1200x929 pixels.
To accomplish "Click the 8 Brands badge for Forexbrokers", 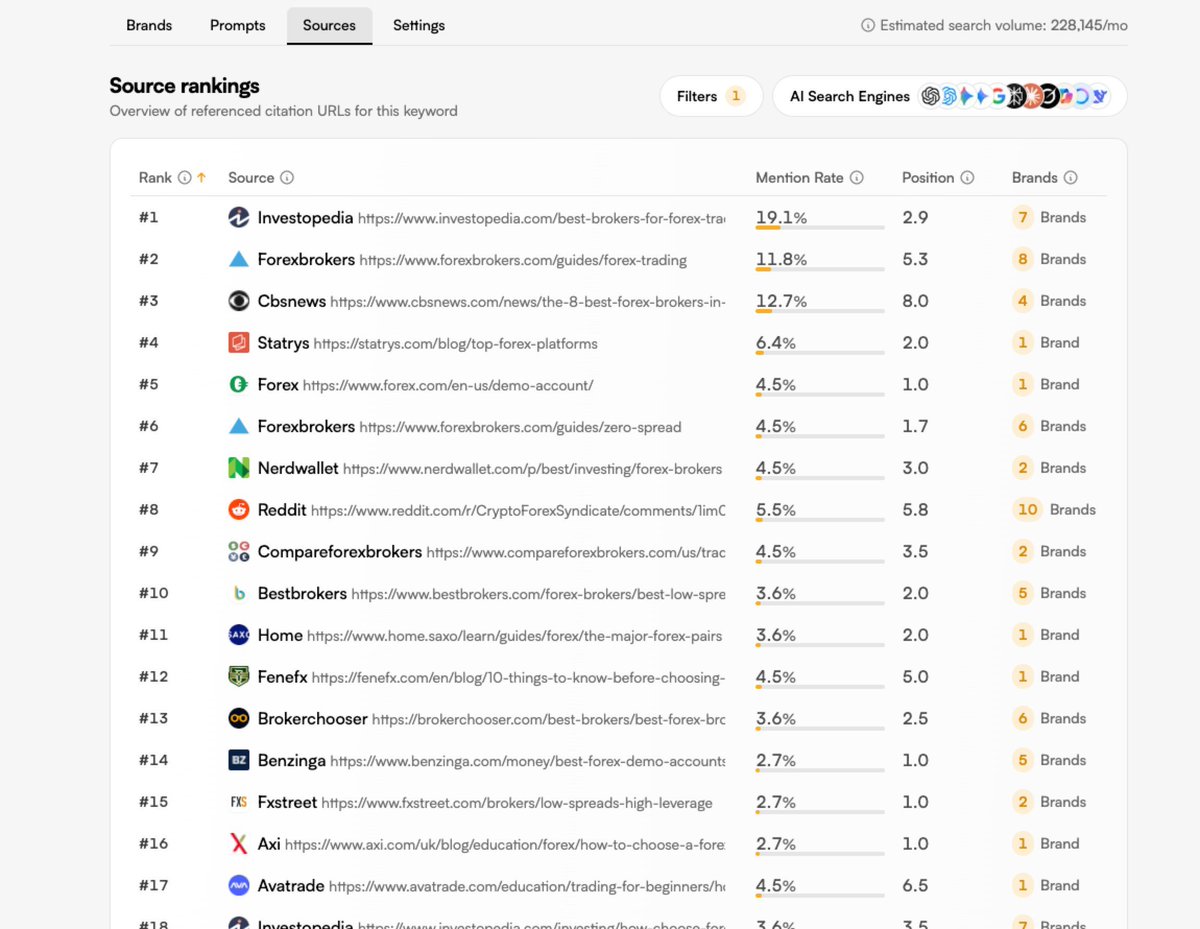I will click(1049, 259).
